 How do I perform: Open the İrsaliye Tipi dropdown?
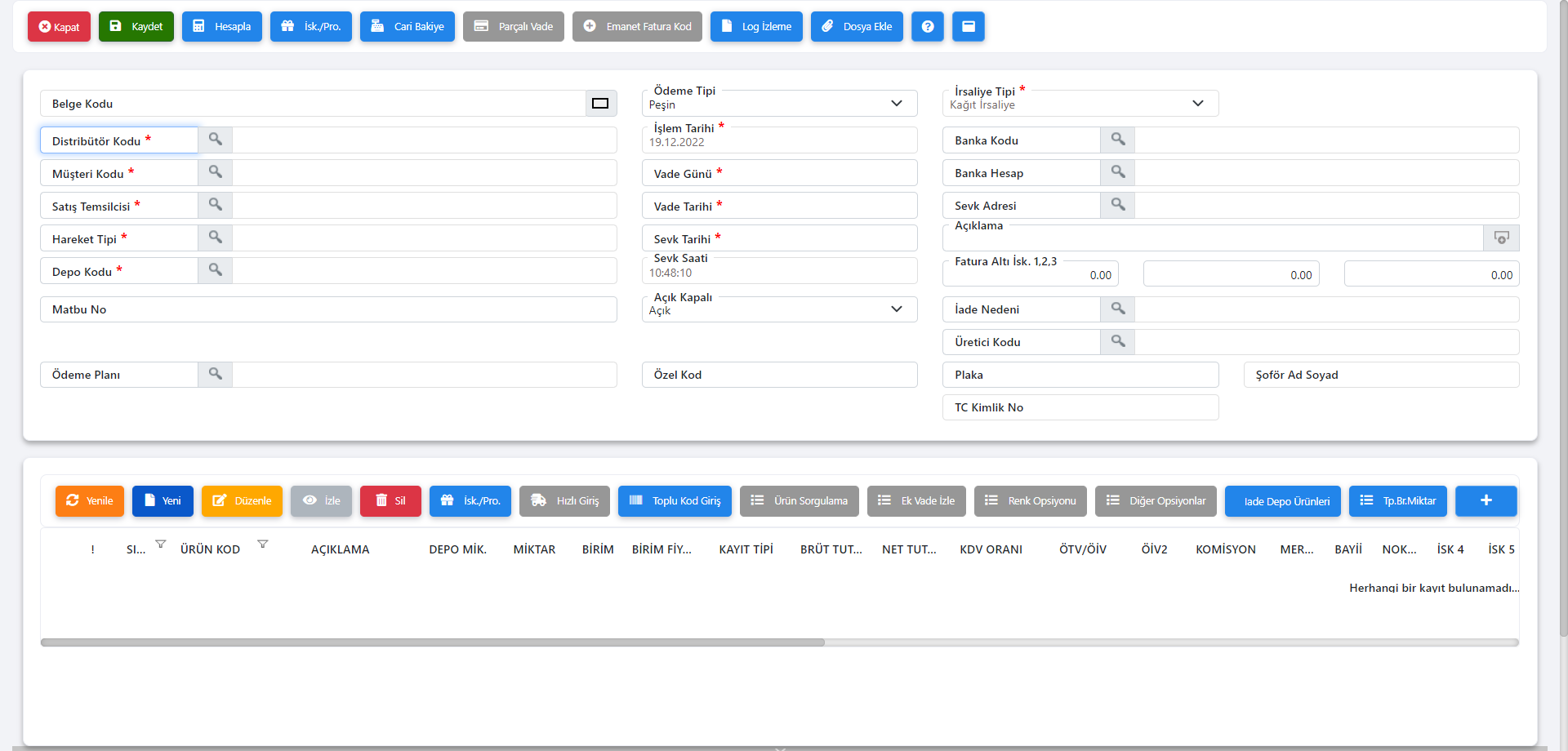[x=1197, y=104]
